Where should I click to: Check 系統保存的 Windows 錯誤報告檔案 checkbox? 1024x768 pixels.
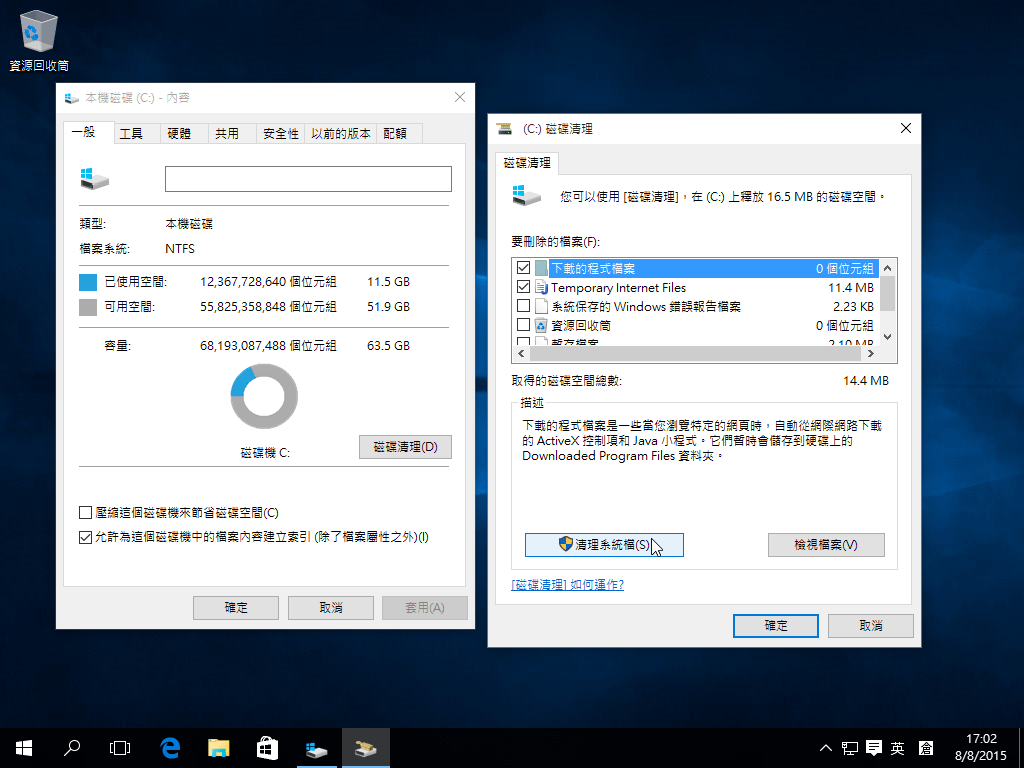[523, 306]
